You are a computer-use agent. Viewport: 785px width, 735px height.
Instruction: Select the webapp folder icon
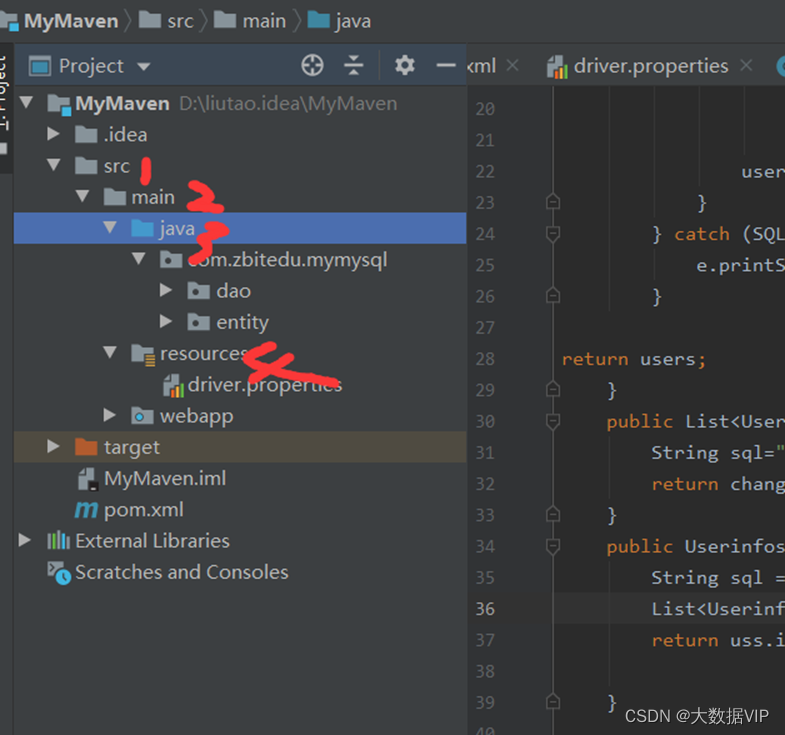(x=142, y=416)
